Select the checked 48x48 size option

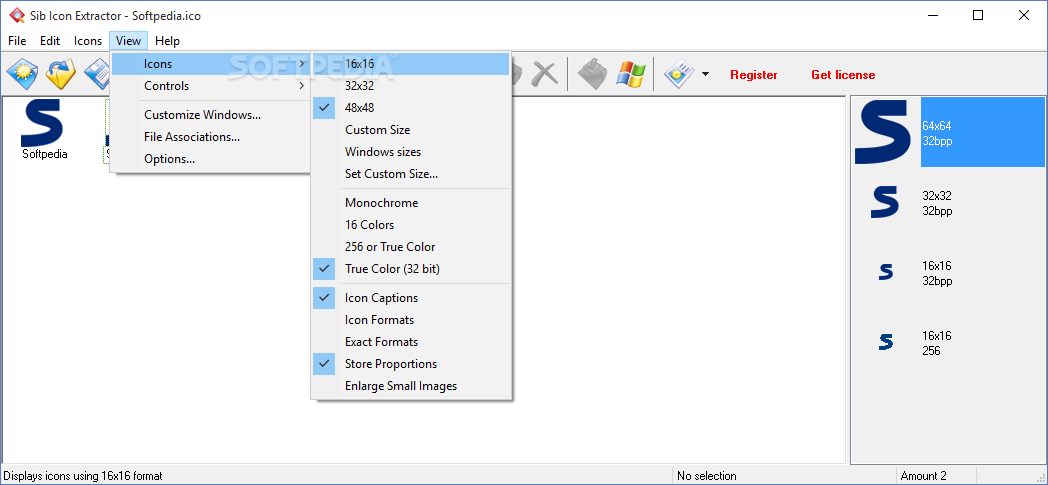pos(411,108)
